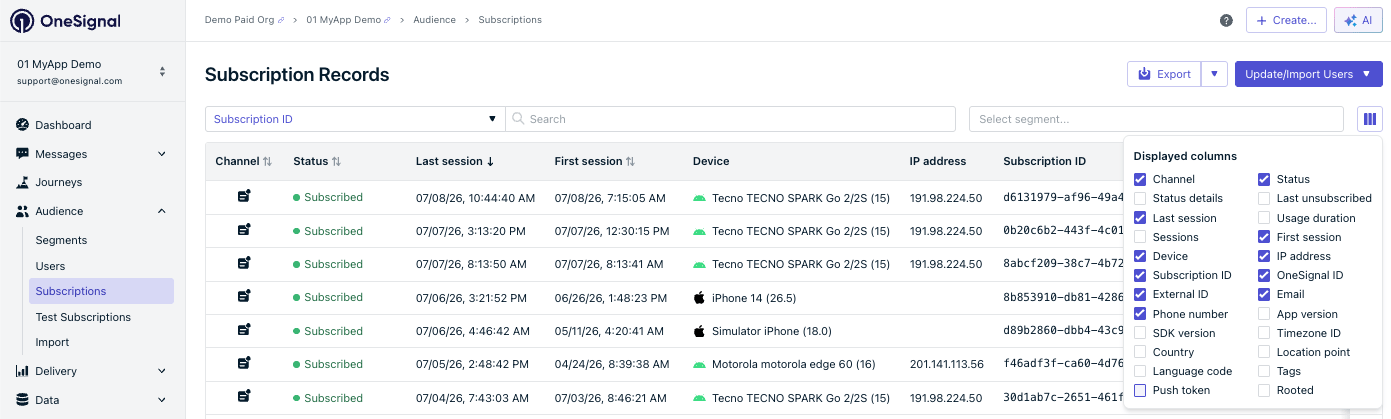Image resolution: width=1391 pixels, height=419 pixels.
Task: Sort by Status column arrows
Action: click(x=336, y=161)
